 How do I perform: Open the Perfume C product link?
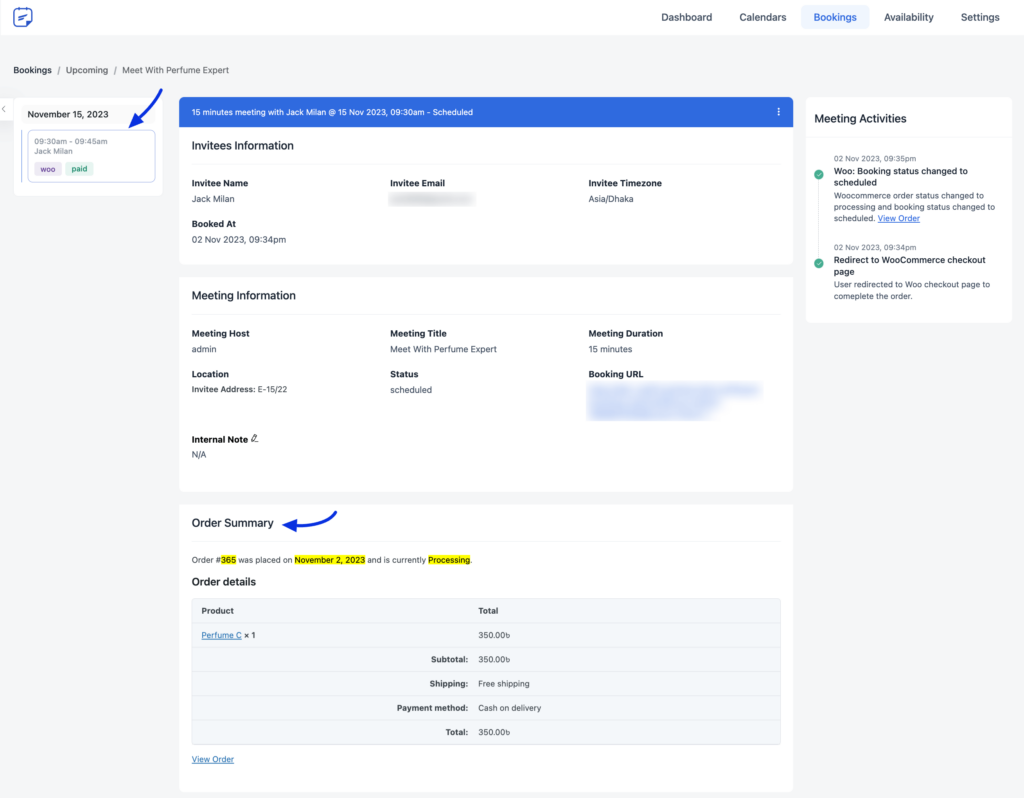(221, 635)
